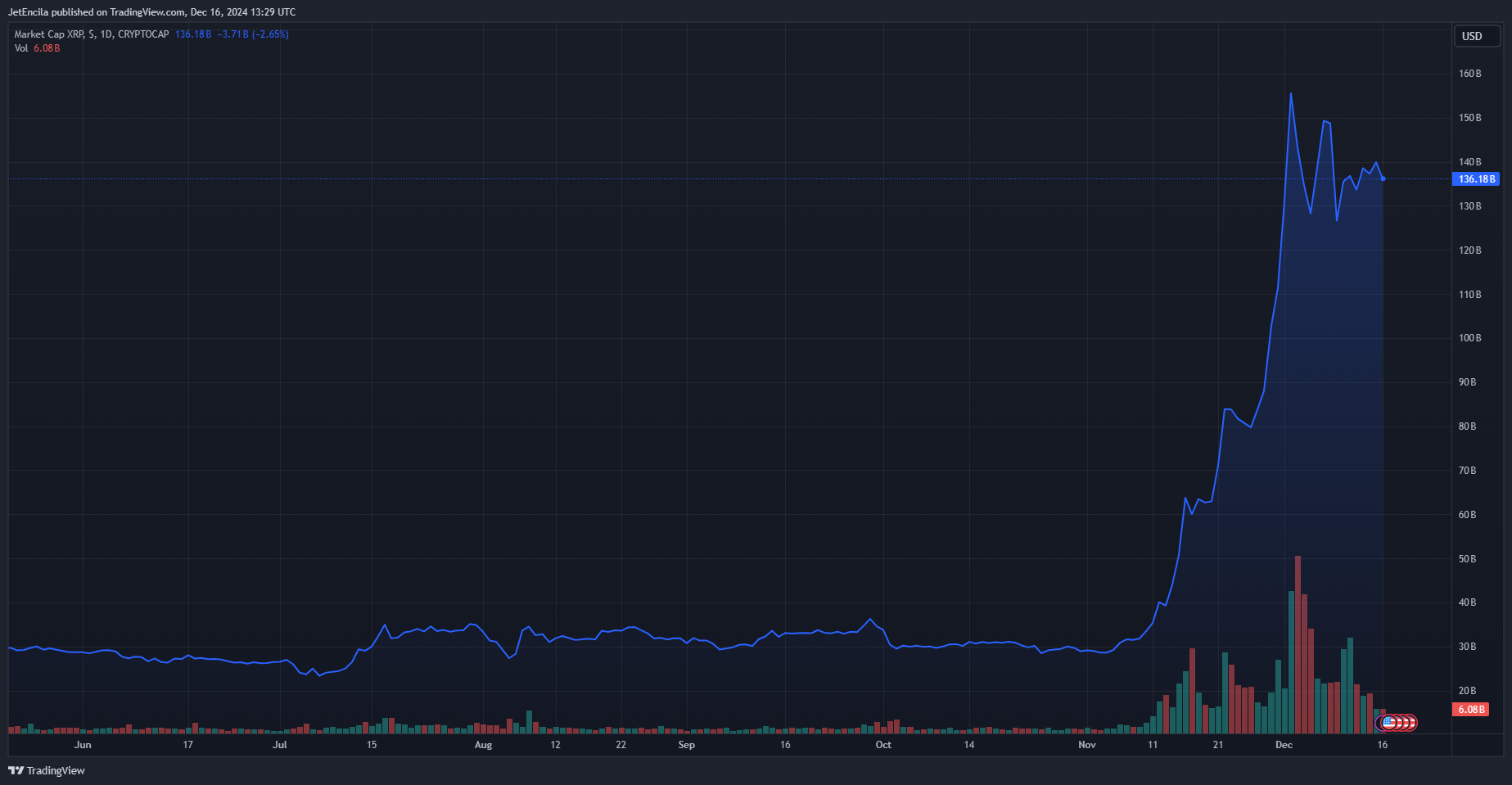
Task: Click the 21 date label before Dec
Action: coord(1218,745)
